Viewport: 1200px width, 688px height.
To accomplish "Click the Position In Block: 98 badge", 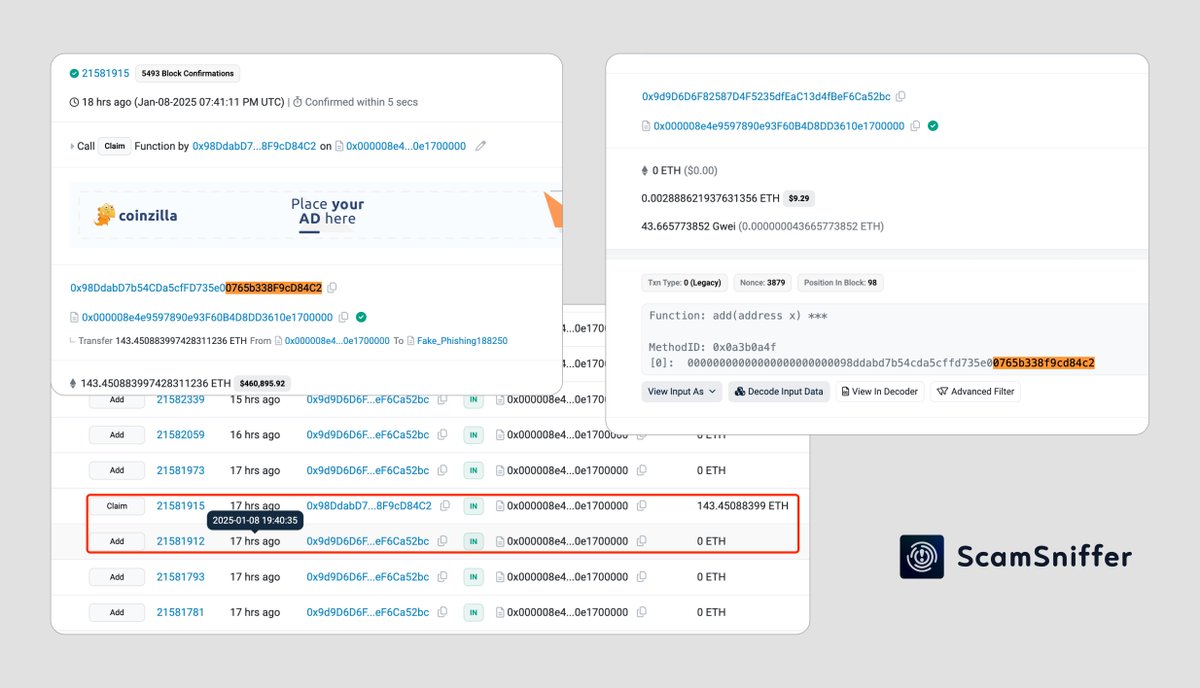I will click(841, 283).
